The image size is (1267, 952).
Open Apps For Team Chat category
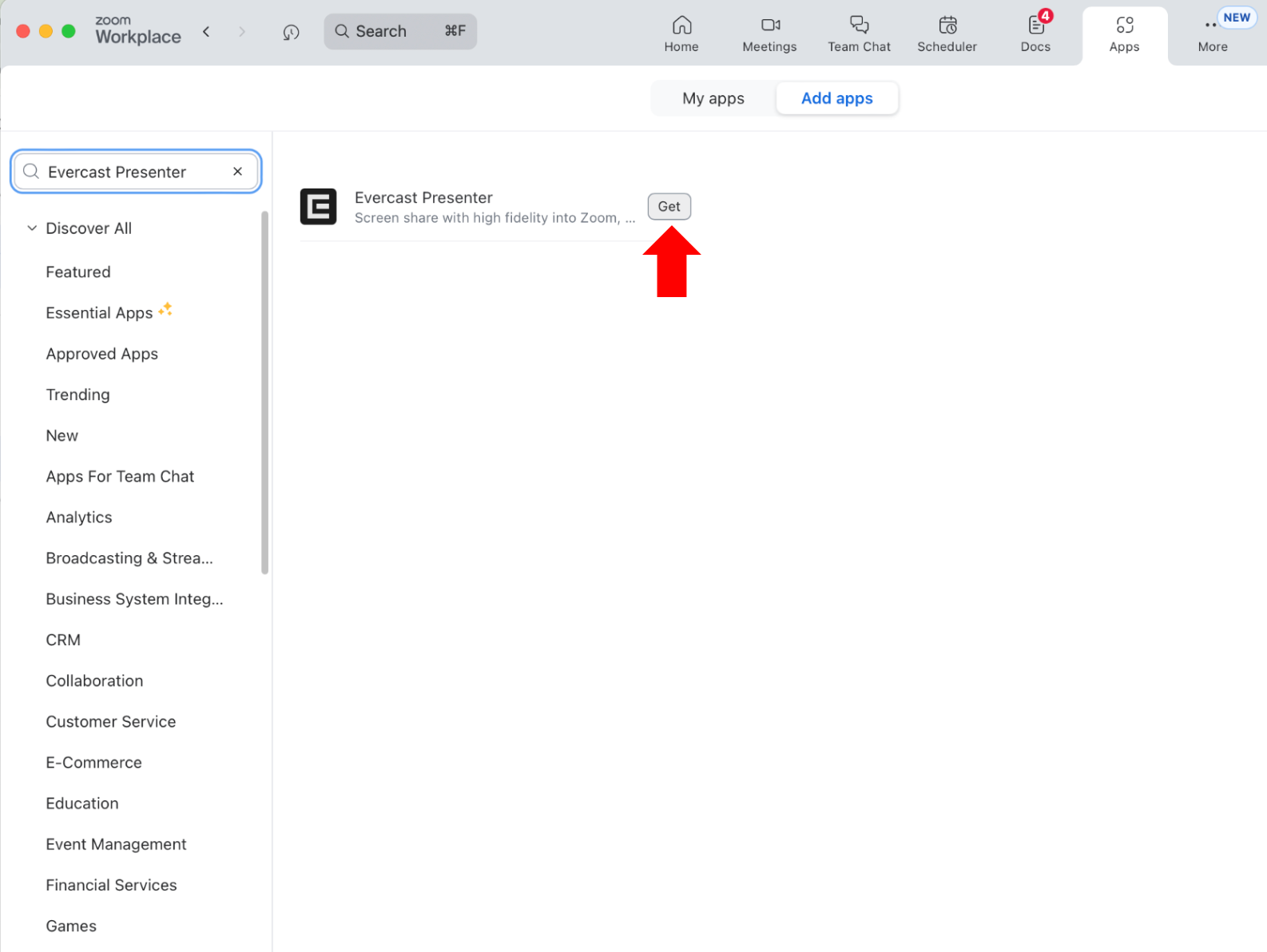pyautogui.click(x=120, y=477)
